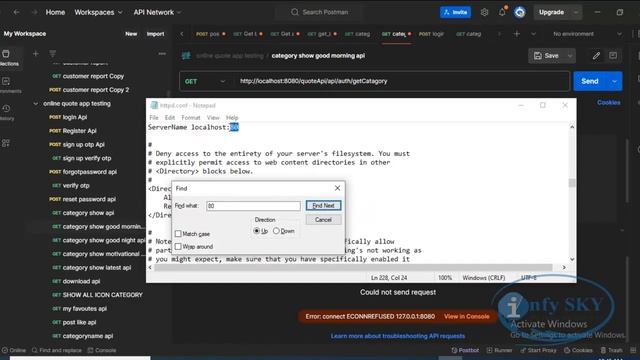Open Find and replace in status bar
640x360 pixels.
(x=57, y=350)
